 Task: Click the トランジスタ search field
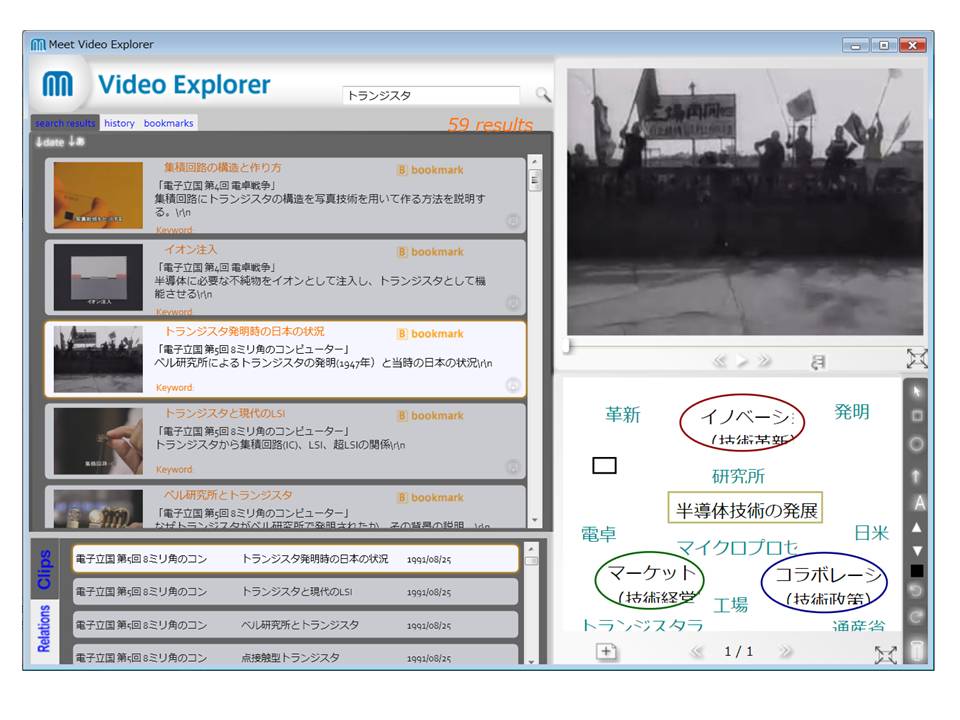point(431,96)
